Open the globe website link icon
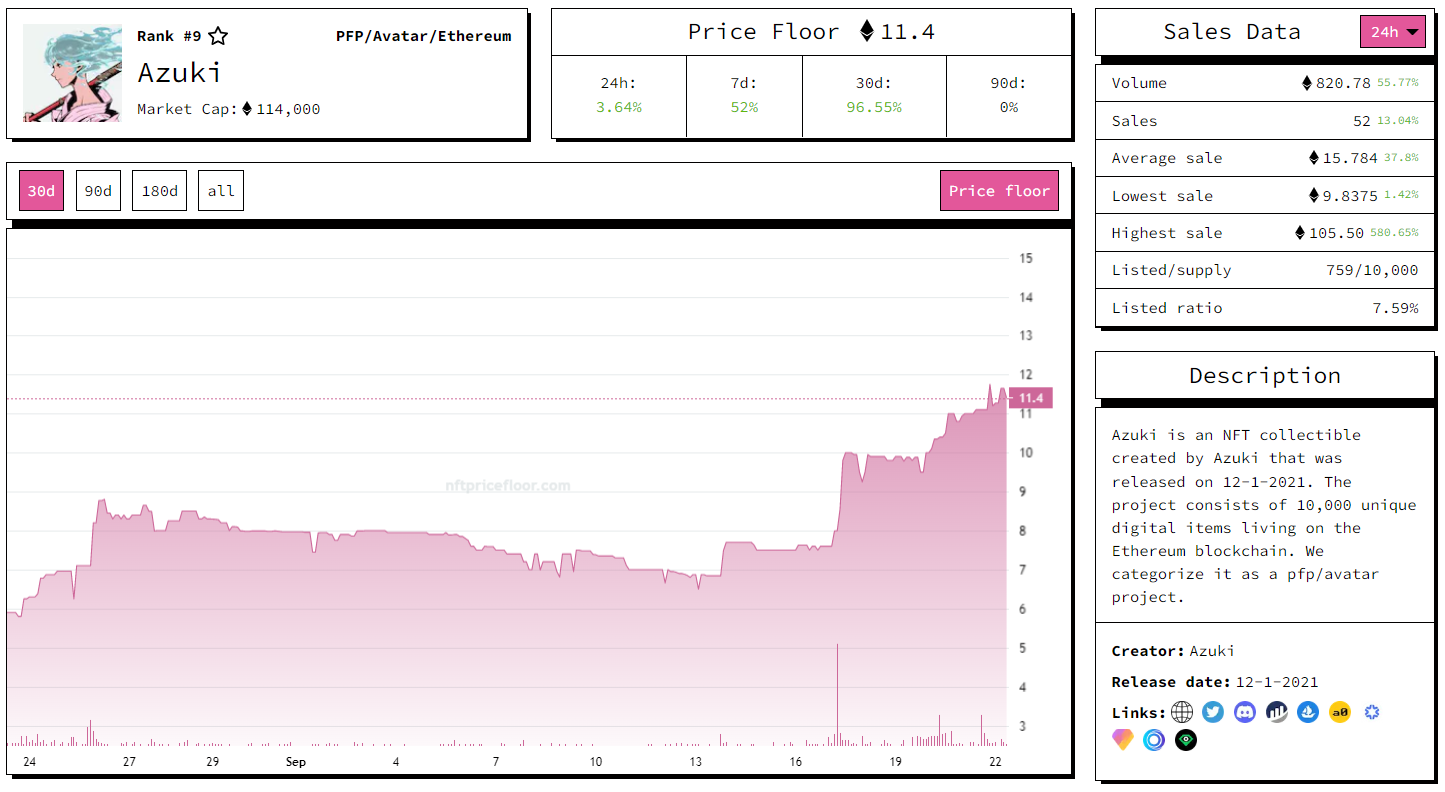 [x=1182, y=712]
